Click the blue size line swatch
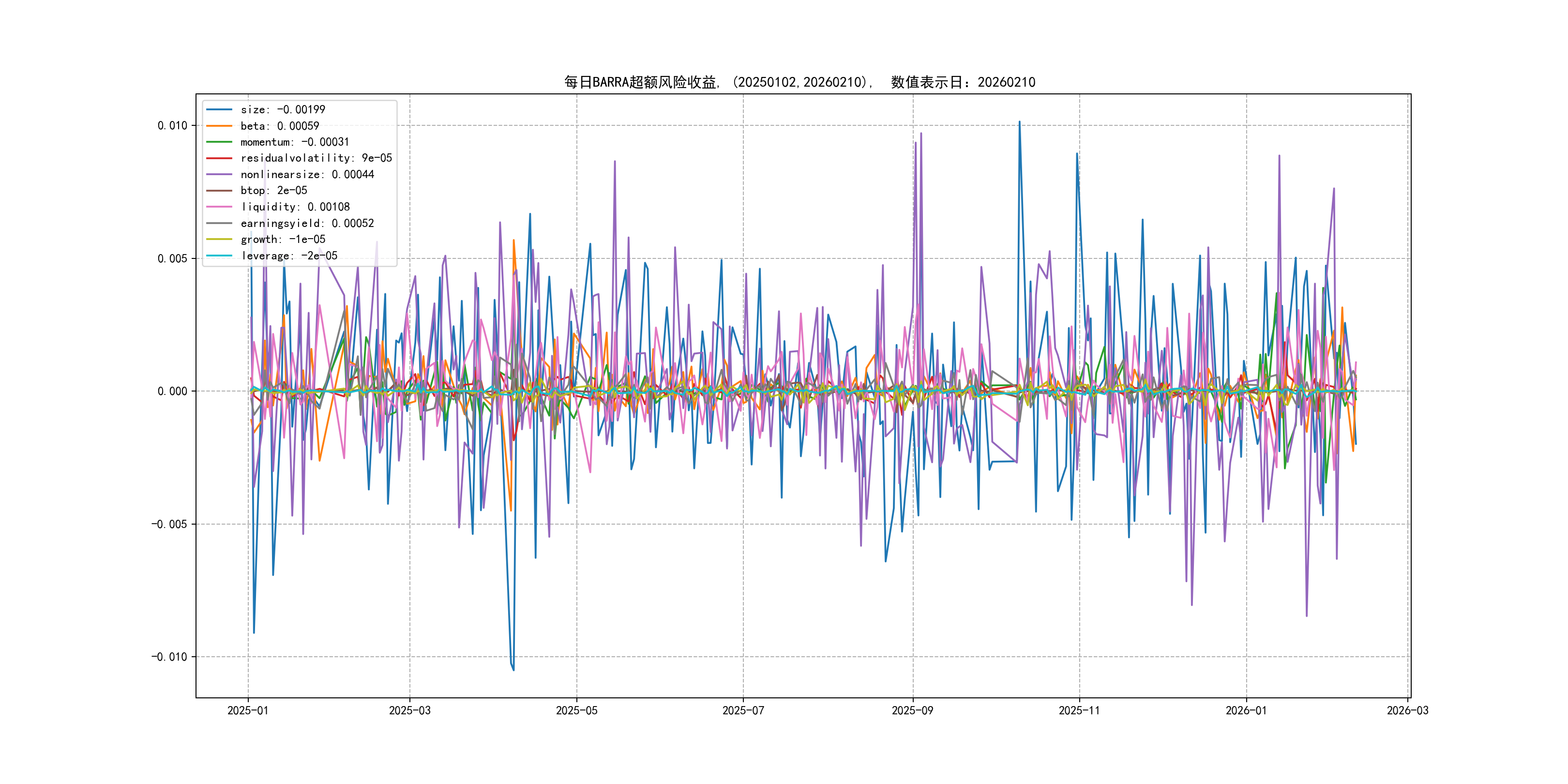This screenshot has width=1568, height=784. pyautogui.click(x=219, y=109)
